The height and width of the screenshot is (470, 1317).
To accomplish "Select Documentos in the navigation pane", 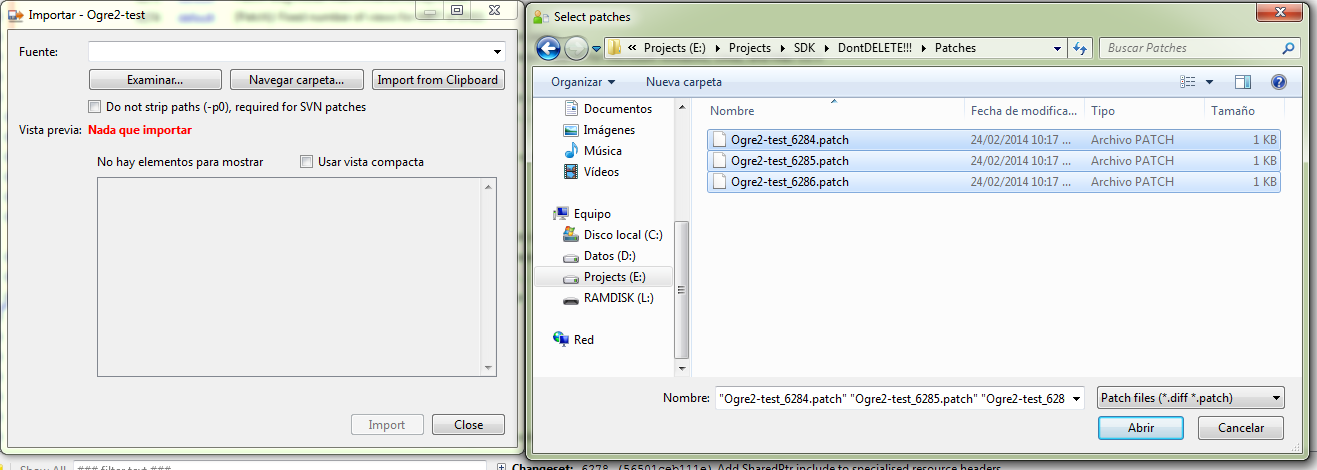I will pos(617,109).
